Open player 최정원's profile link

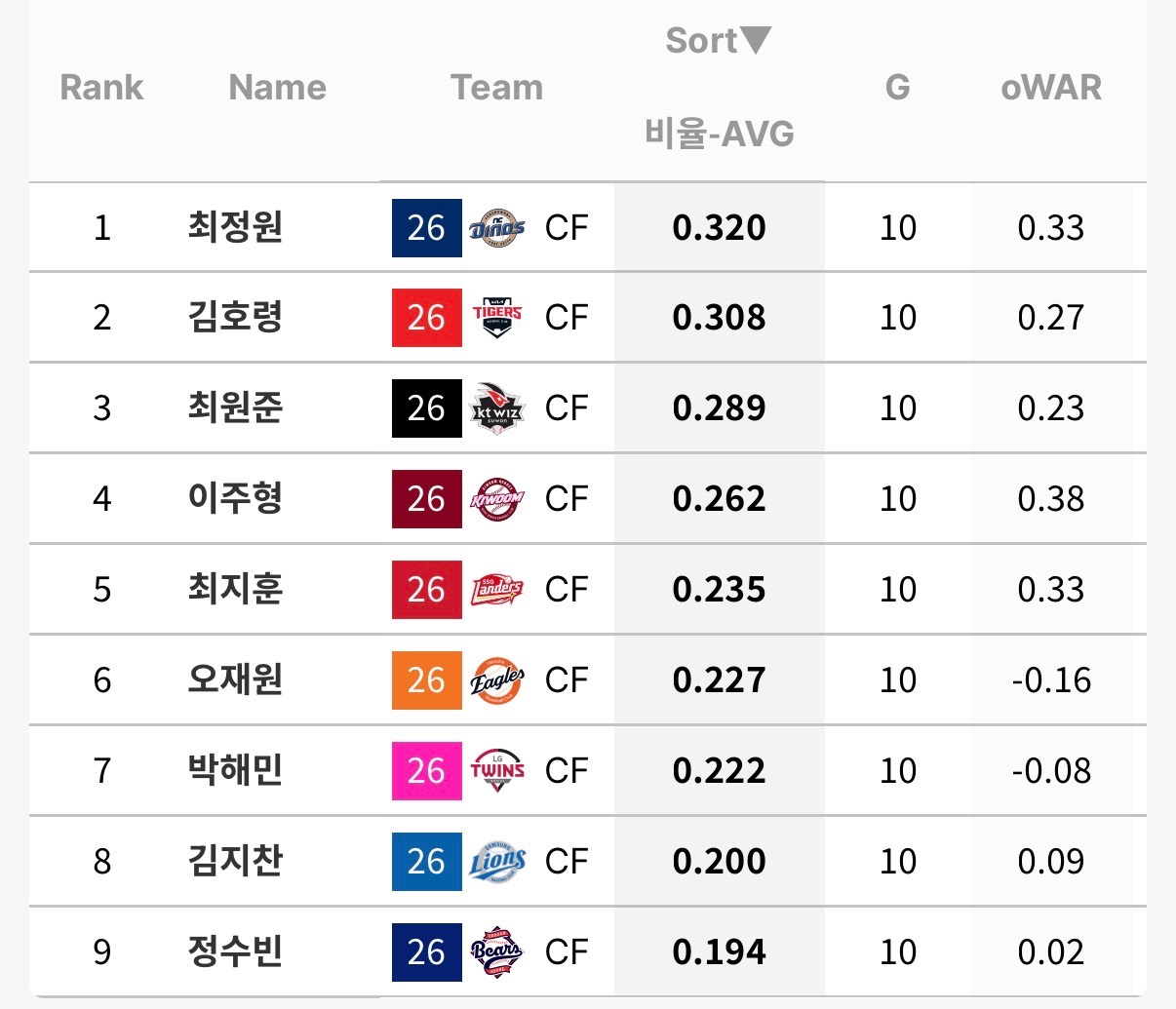pos(235,227)
